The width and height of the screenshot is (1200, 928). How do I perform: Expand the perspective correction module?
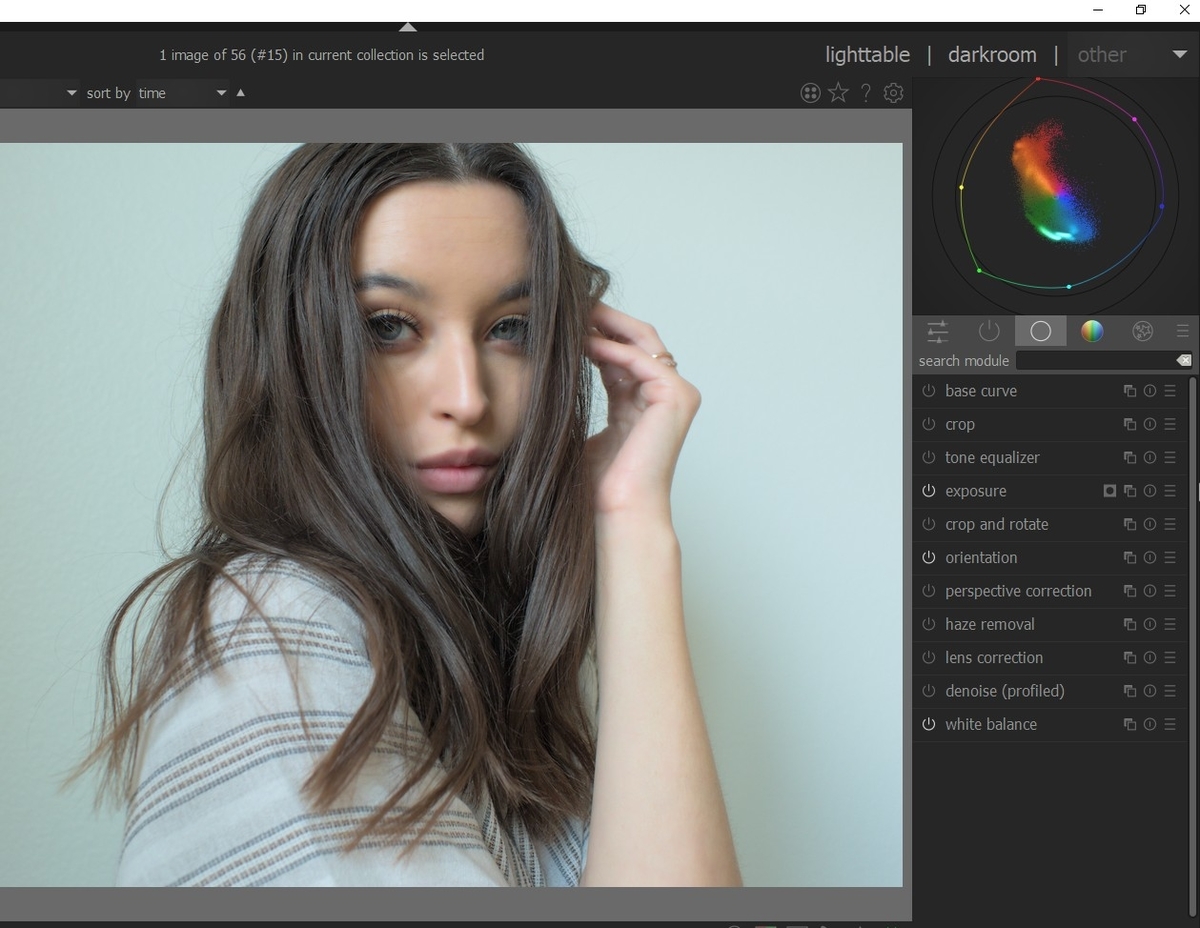[x=1018, y=591]
